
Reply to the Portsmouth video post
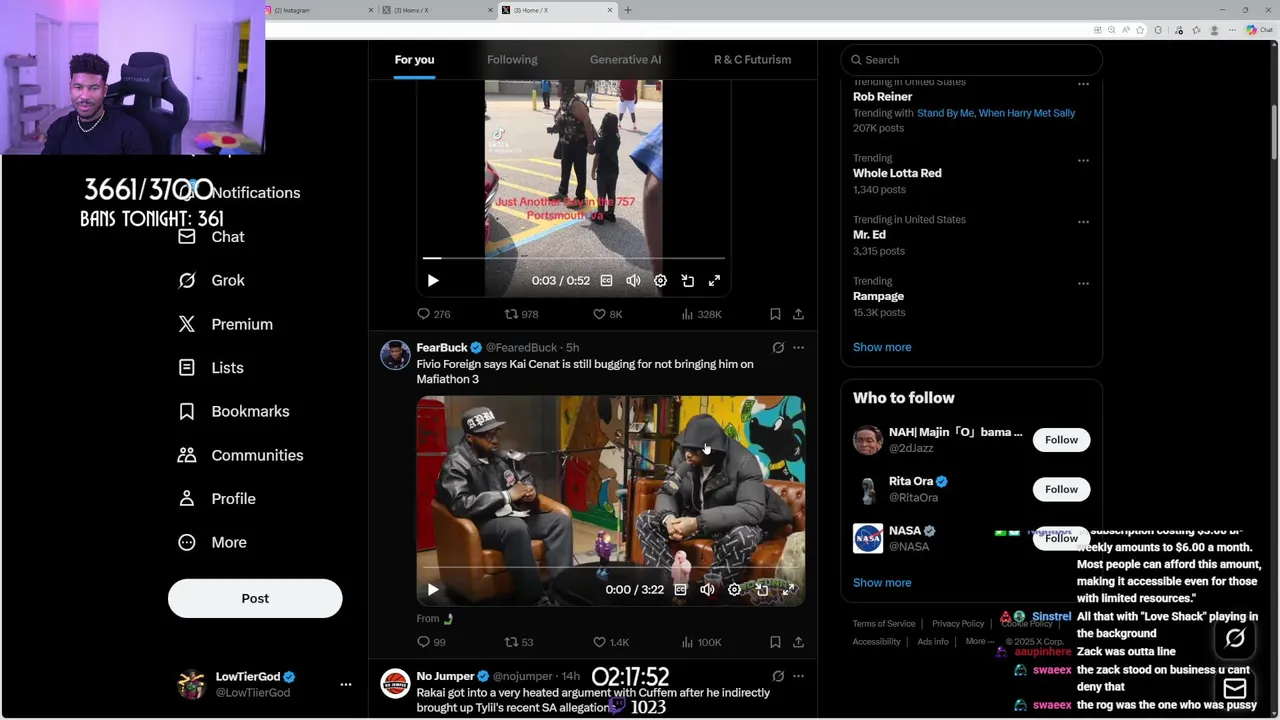(x=433, y=314)
